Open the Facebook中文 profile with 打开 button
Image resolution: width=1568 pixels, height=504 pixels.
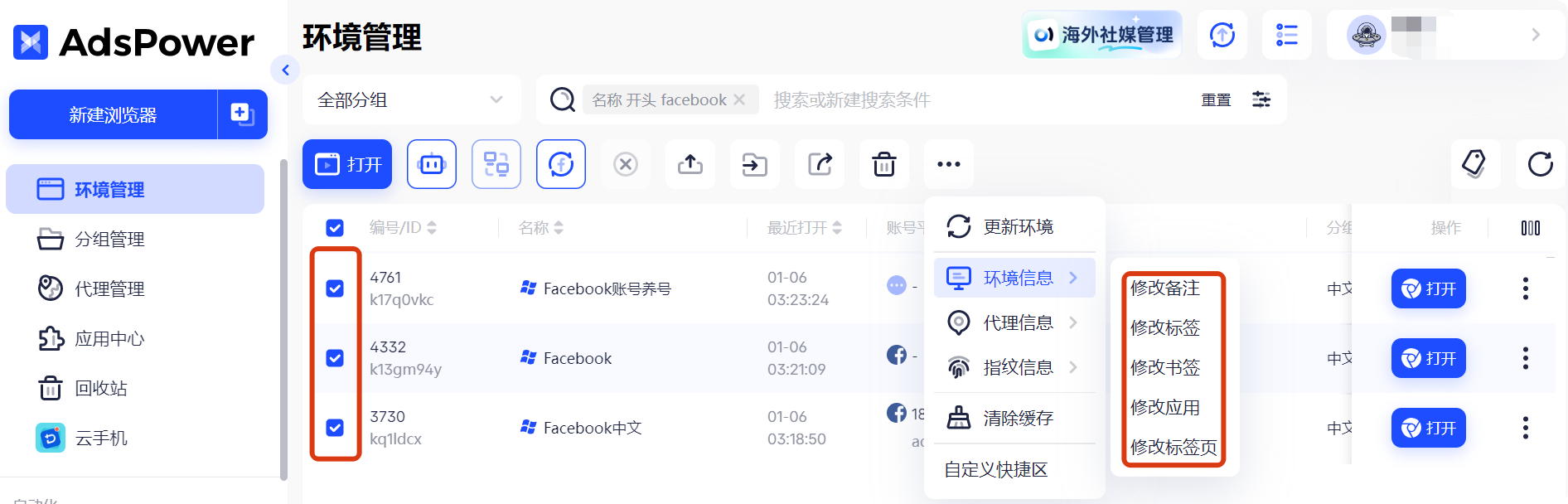pyautogui.click(x=1428, y=428)
